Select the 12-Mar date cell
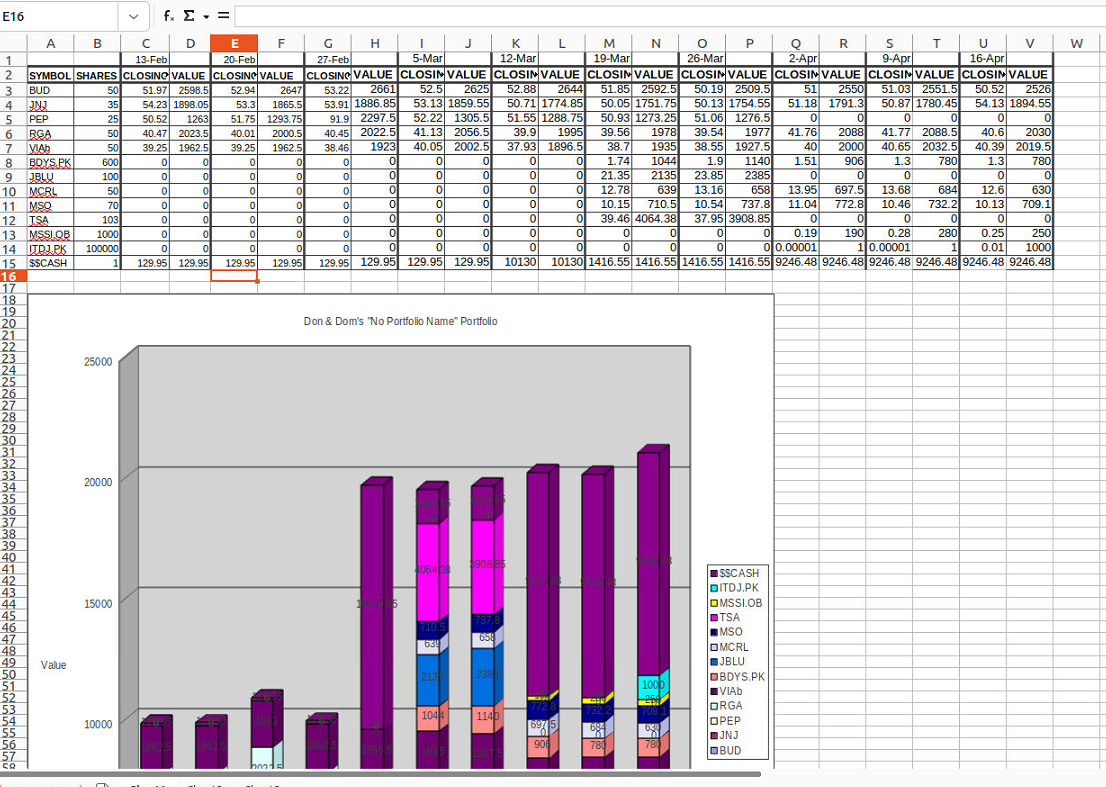 click(x=515, y=59)
